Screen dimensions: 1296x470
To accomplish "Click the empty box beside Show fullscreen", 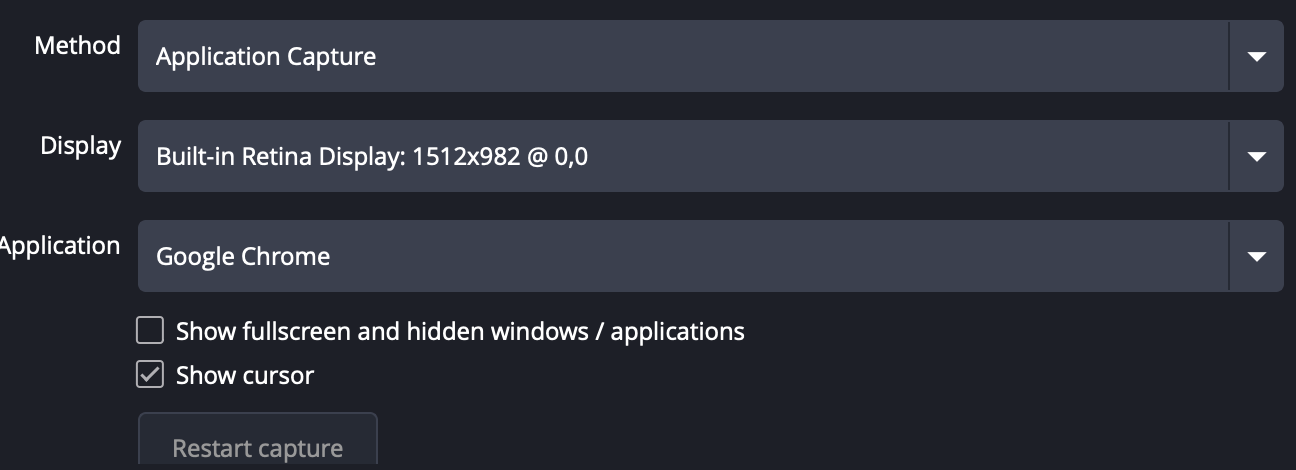I will (x=150, y=330).
